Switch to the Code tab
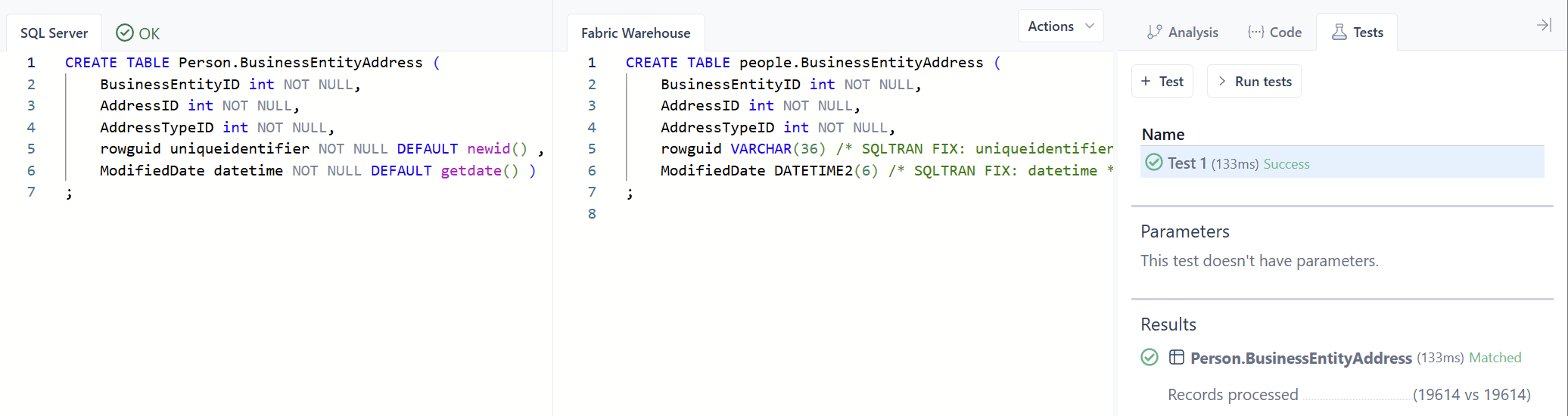The image size is (1568, 416). pos(1274,33)
